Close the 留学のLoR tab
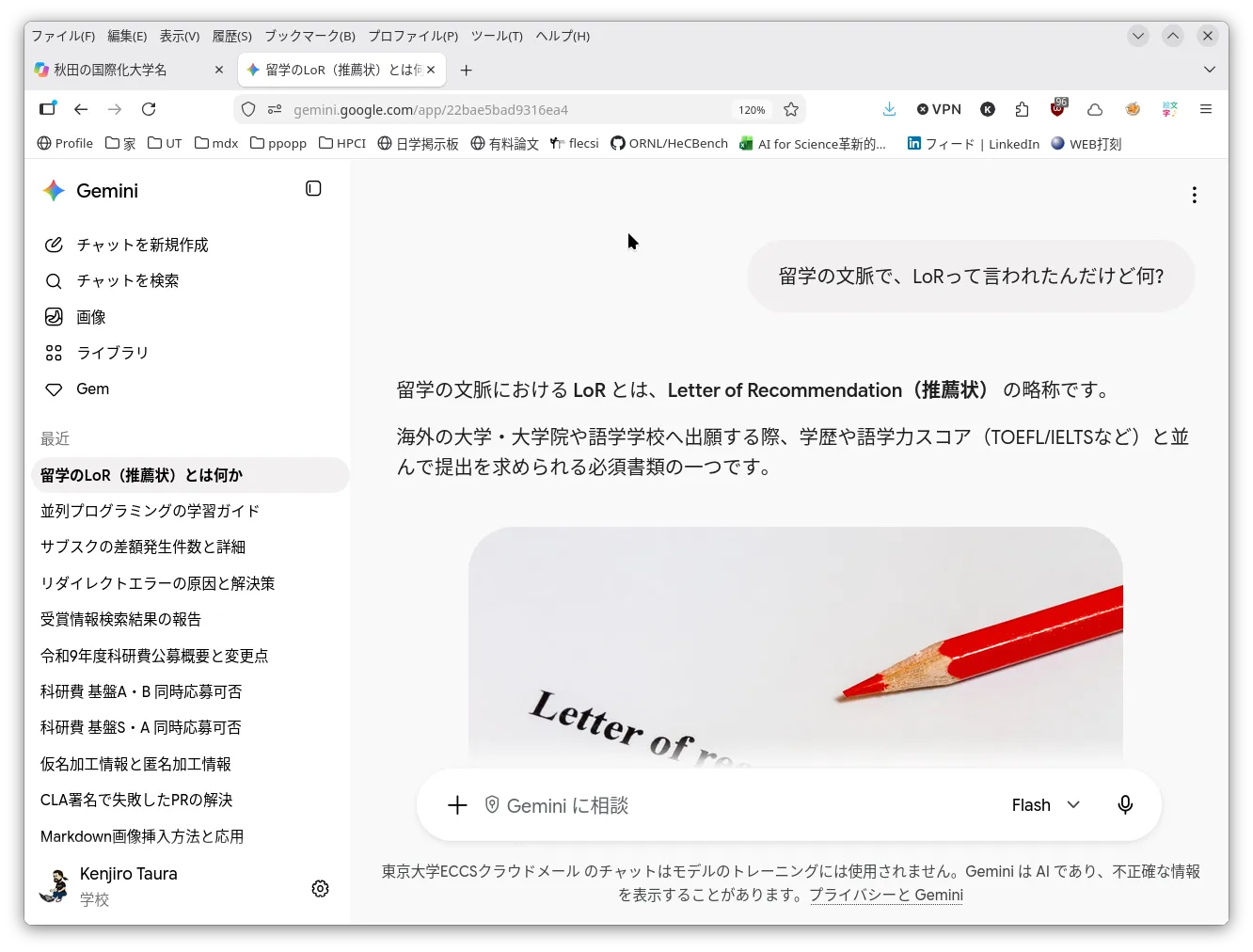 click(x=431, y=70)
